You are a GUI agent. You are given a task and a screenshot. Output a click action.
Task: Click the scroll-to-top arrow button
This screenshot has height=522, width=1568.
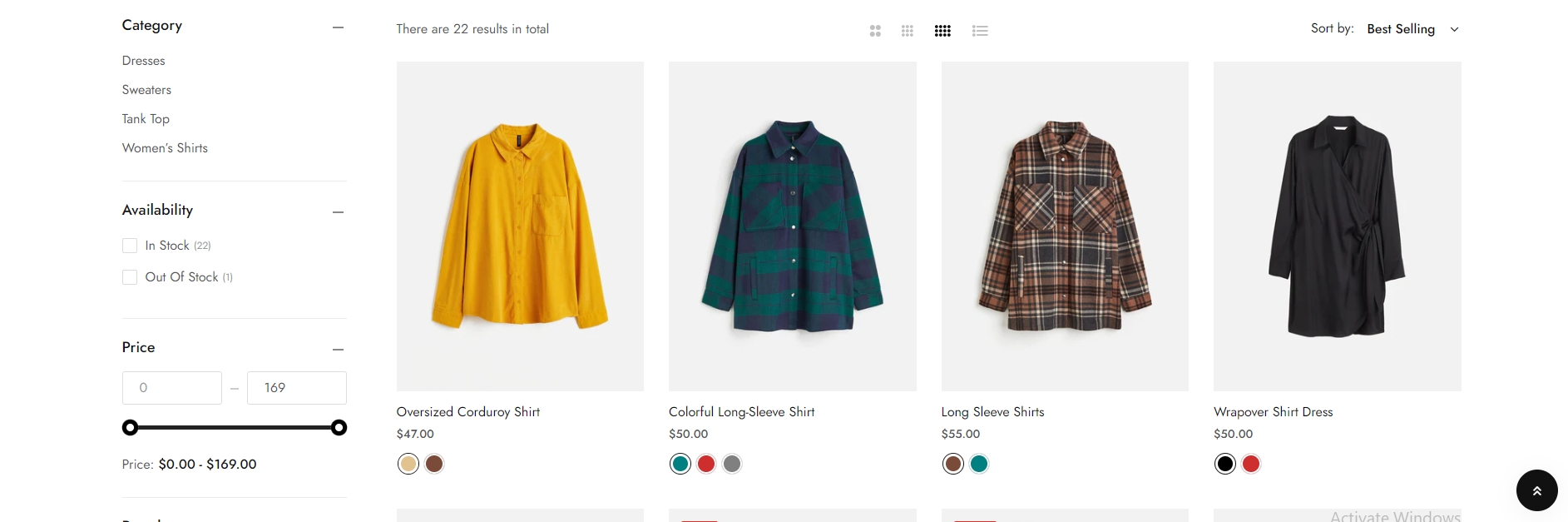[x=1536, y=490]
